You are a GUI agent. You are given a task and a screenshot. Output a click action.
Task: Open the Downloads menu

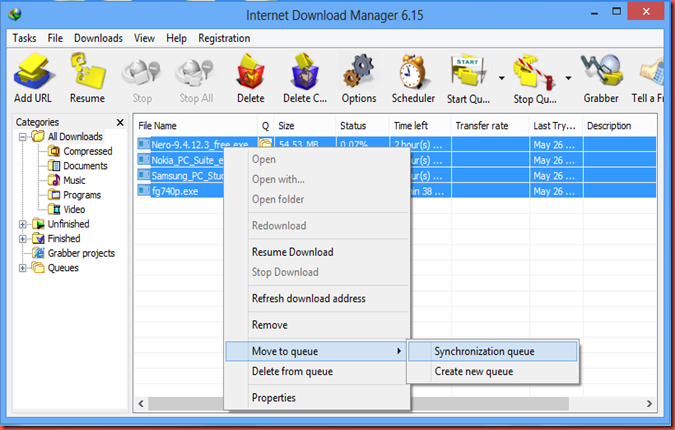tap(98, 38)
